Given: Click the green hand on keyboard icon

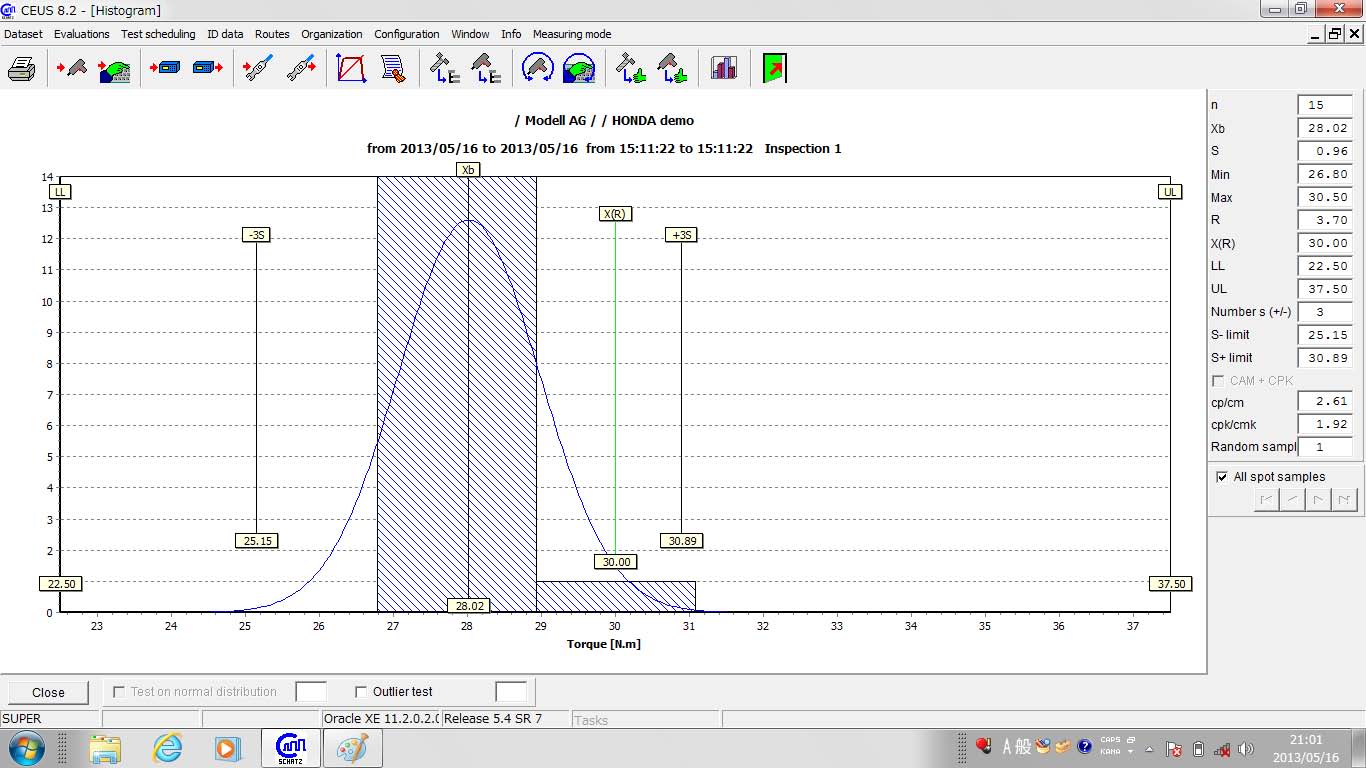Looking at the screenshot, I should (x=115, y=69).
